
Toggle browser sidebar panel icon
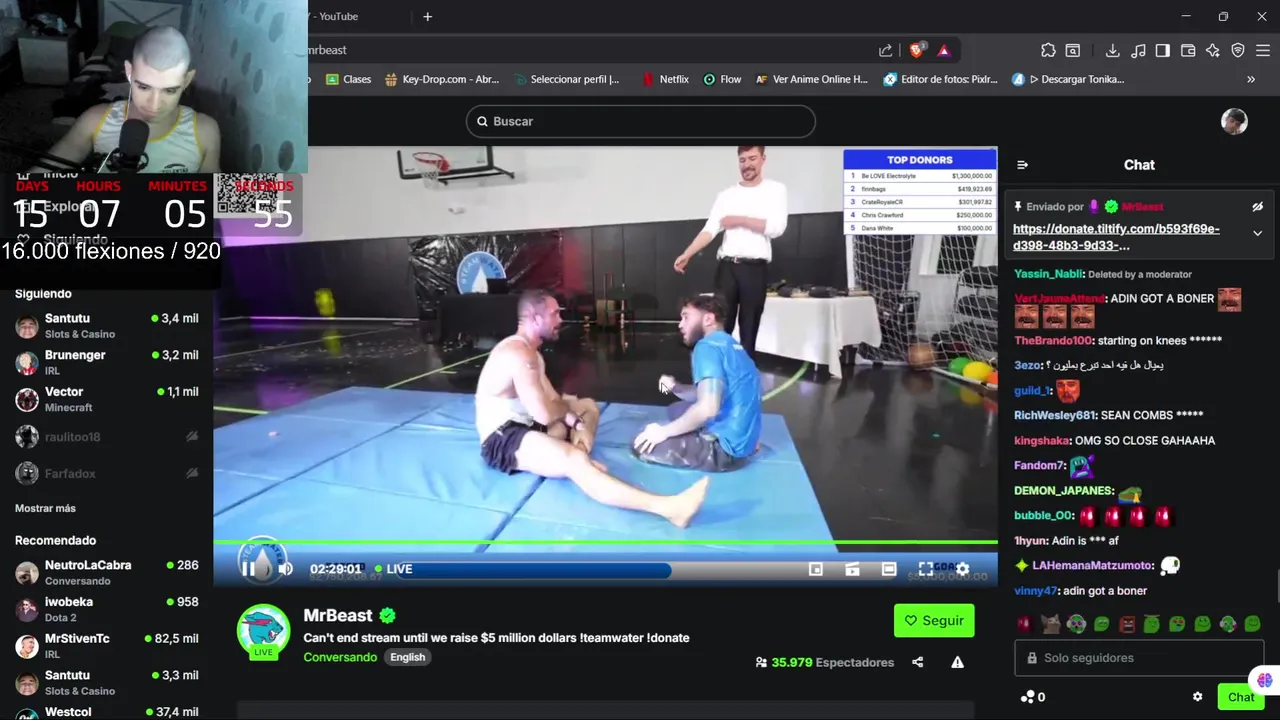tap(1163, 50)
